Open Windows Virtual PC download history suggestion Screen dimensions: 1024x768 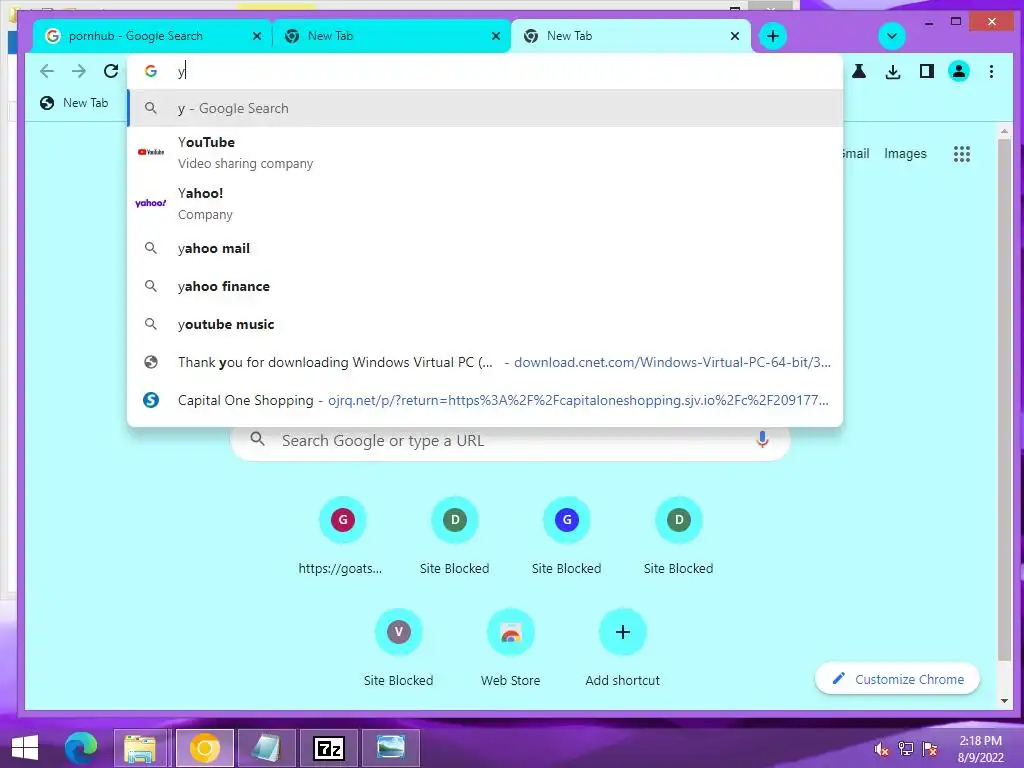[x=485, y=362]
